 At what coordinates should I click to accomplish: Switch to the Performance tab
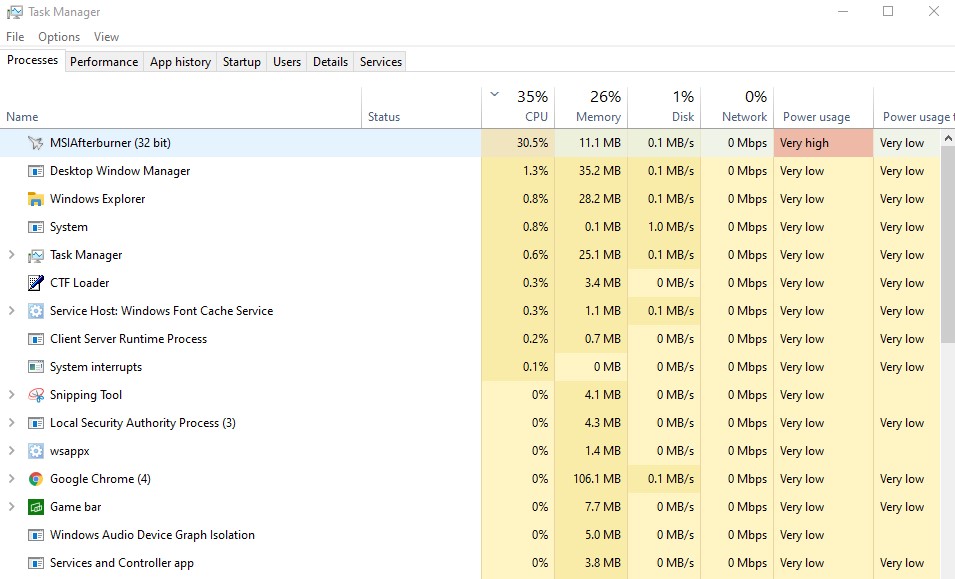[x=104, y=62]
